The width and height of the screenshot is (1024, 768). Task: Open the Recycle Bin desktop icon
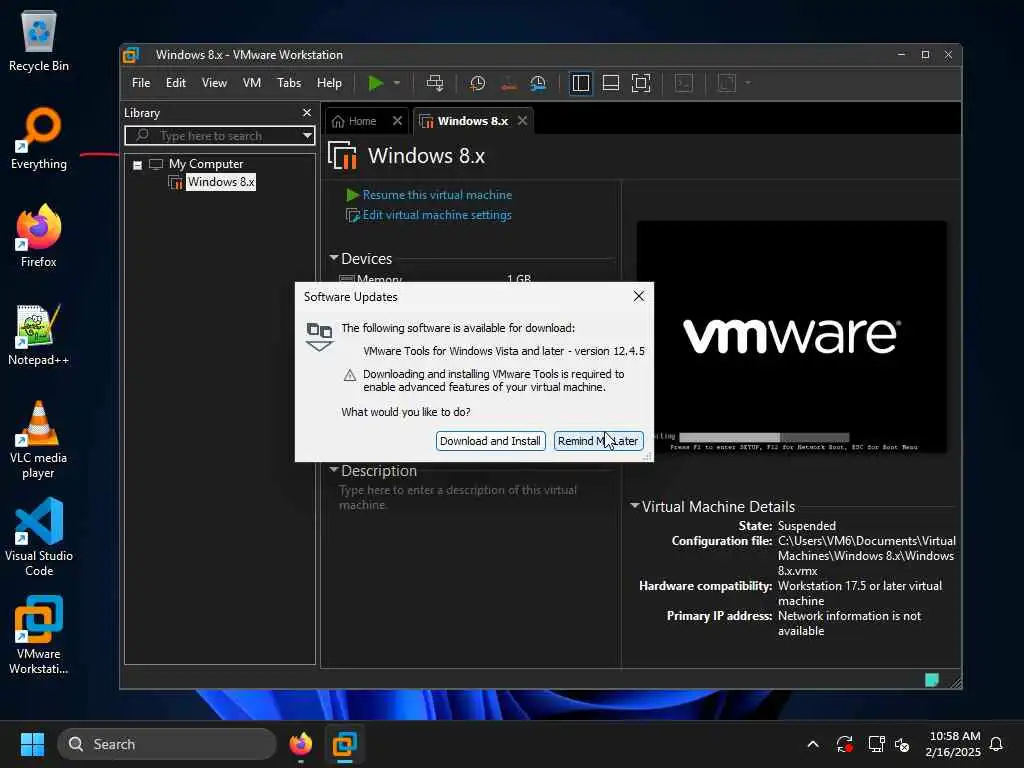click(x=39, y=40)
